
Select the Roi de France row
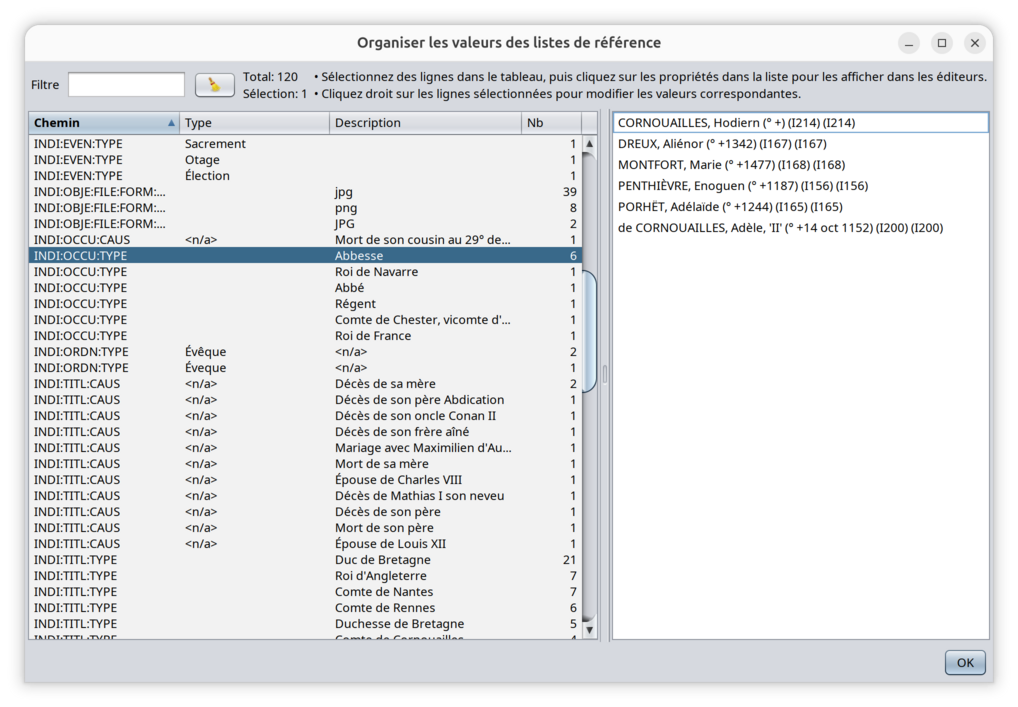pyautogui.click(x=305, y=336)
